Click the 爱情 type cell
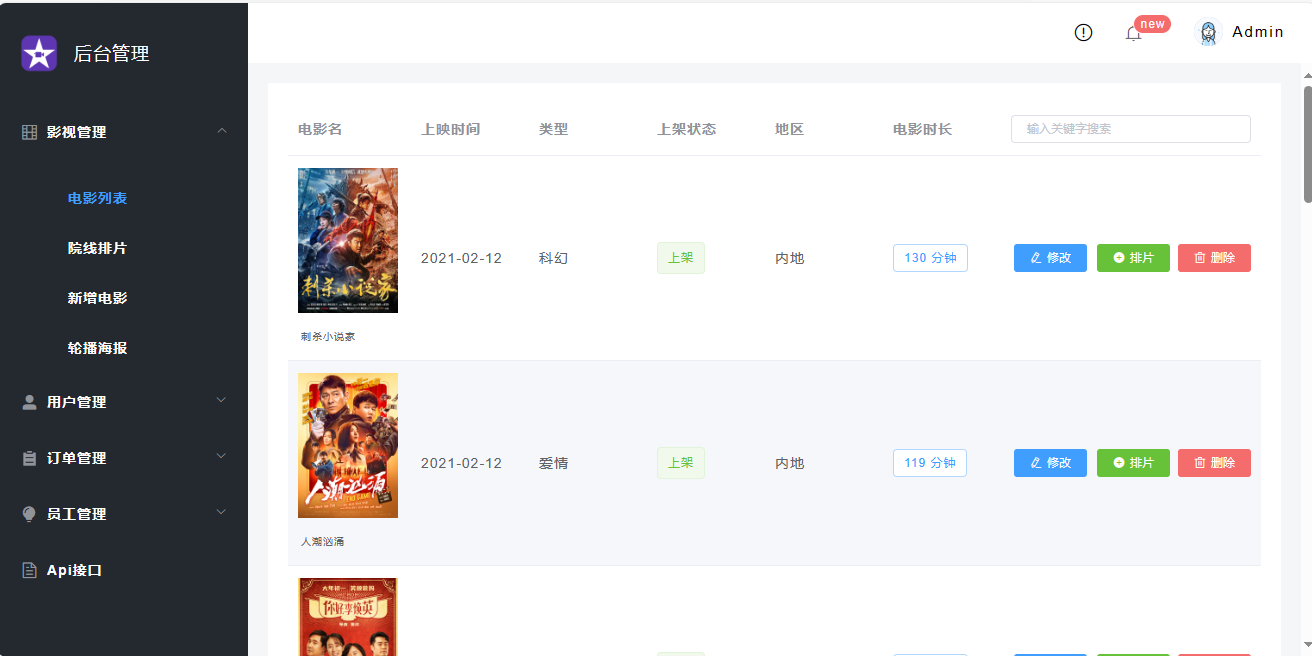This screenshot has width=1312, height=656. (x=553, y=463)
